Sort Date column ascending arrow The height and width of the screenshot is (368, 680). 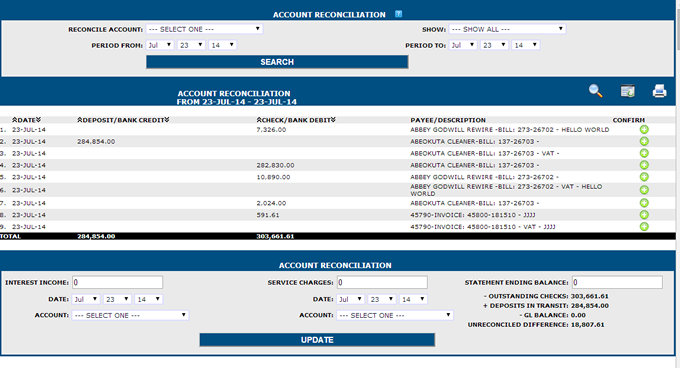click(x=15, y=120)
